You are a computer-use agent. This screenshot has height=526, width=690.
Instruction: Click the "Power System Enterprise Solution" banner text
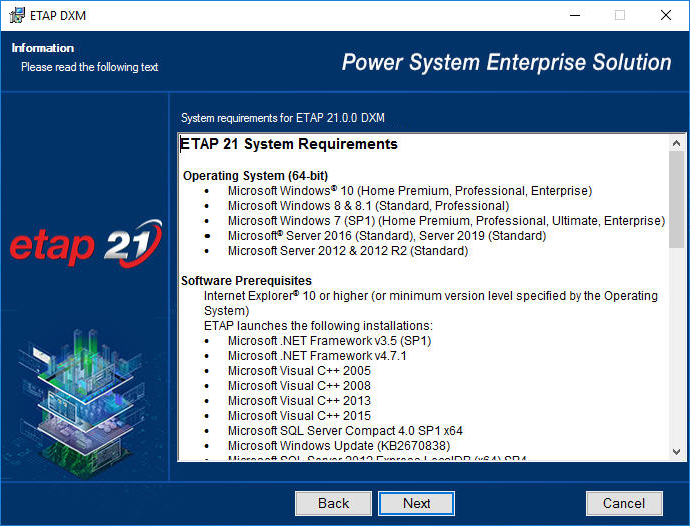click(506, 63)
